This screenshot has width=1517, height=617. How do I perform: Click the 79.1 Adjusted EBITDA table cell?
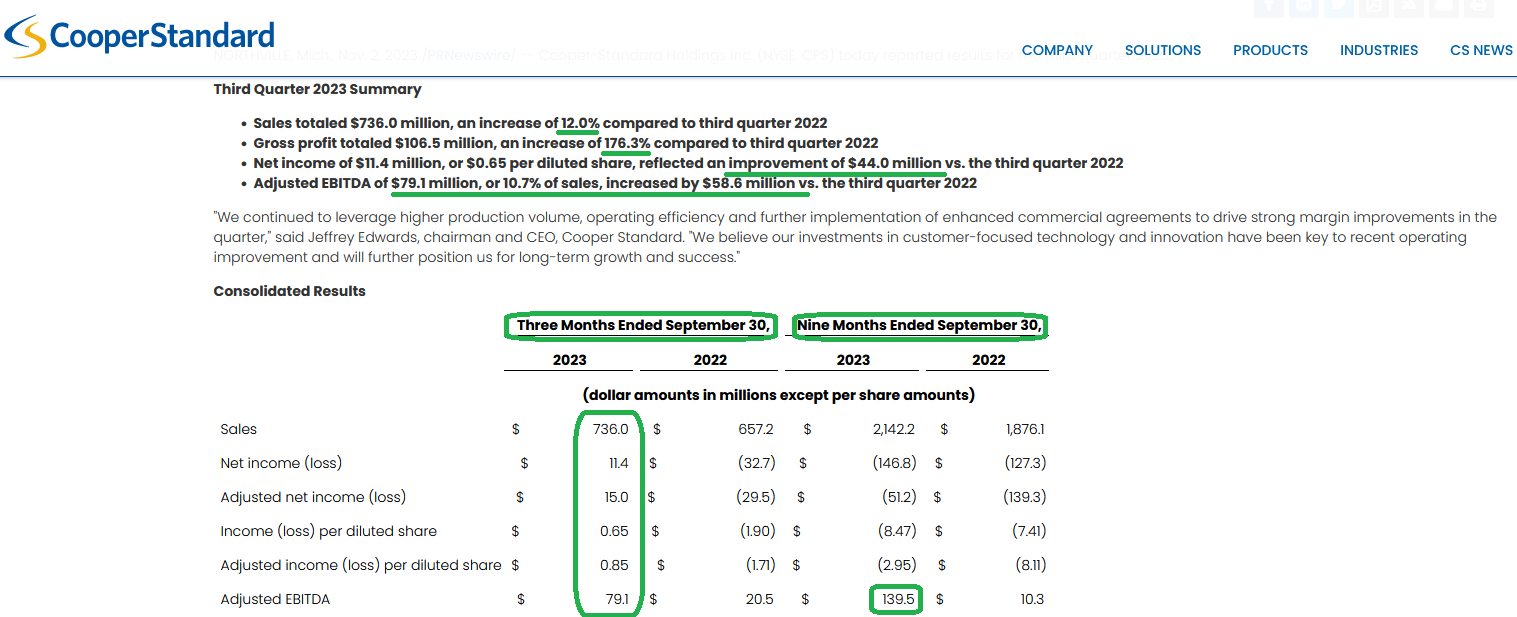tap(618, 599)
